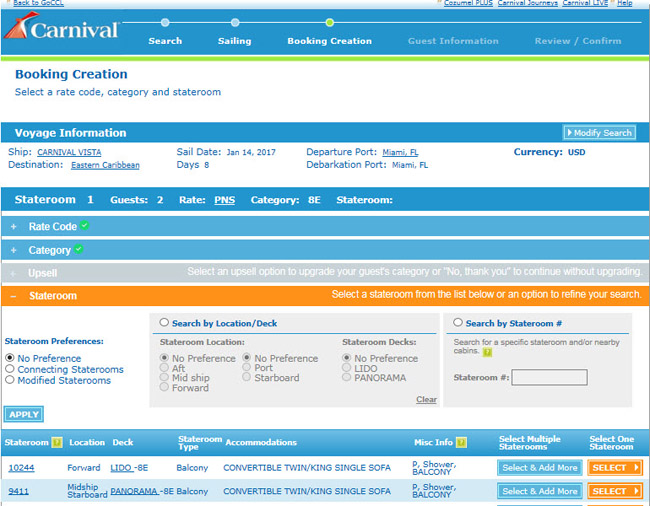This screenshot has width=650, height=506.
Task: Choose Port side option
Action: click(247, 367)
